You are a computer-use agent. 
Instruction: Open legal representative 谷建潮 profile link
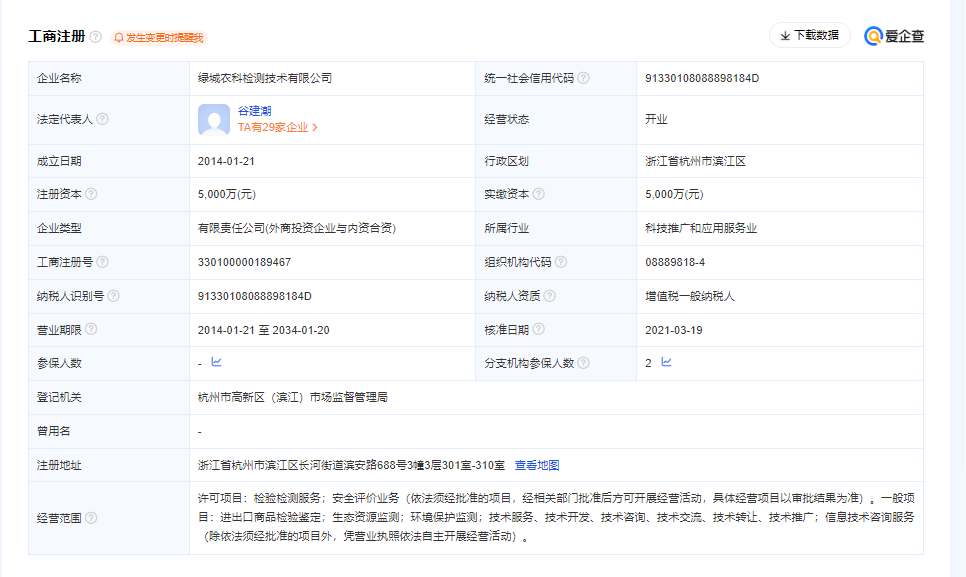pos(254,111)
